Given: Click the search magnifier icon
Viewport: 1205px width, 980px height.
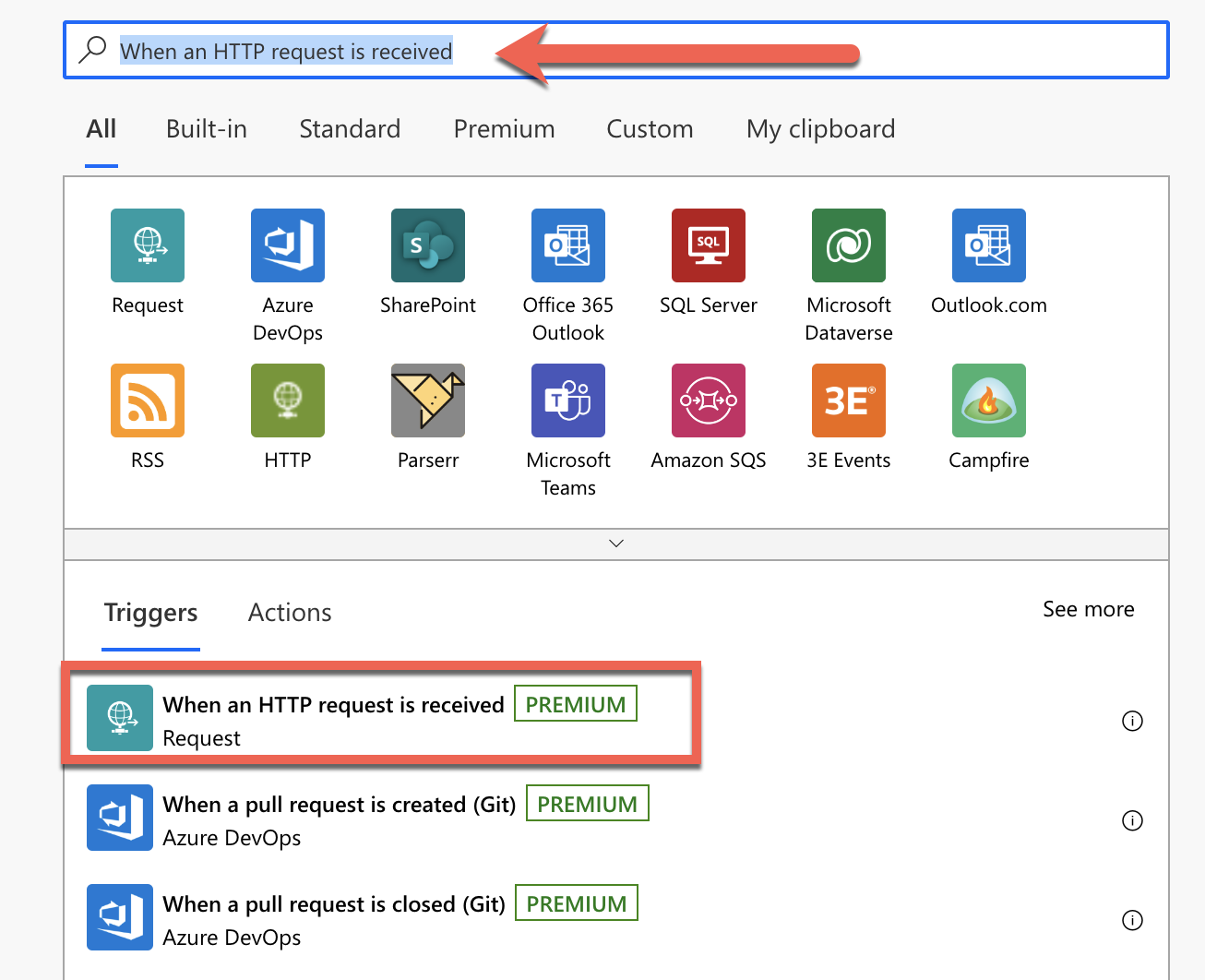Looking at the screenshot, I should (92, 50).
